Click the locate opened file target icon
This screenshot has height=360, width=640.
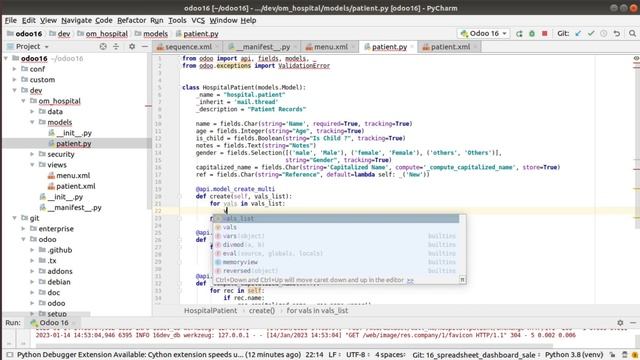coord(103,47)
